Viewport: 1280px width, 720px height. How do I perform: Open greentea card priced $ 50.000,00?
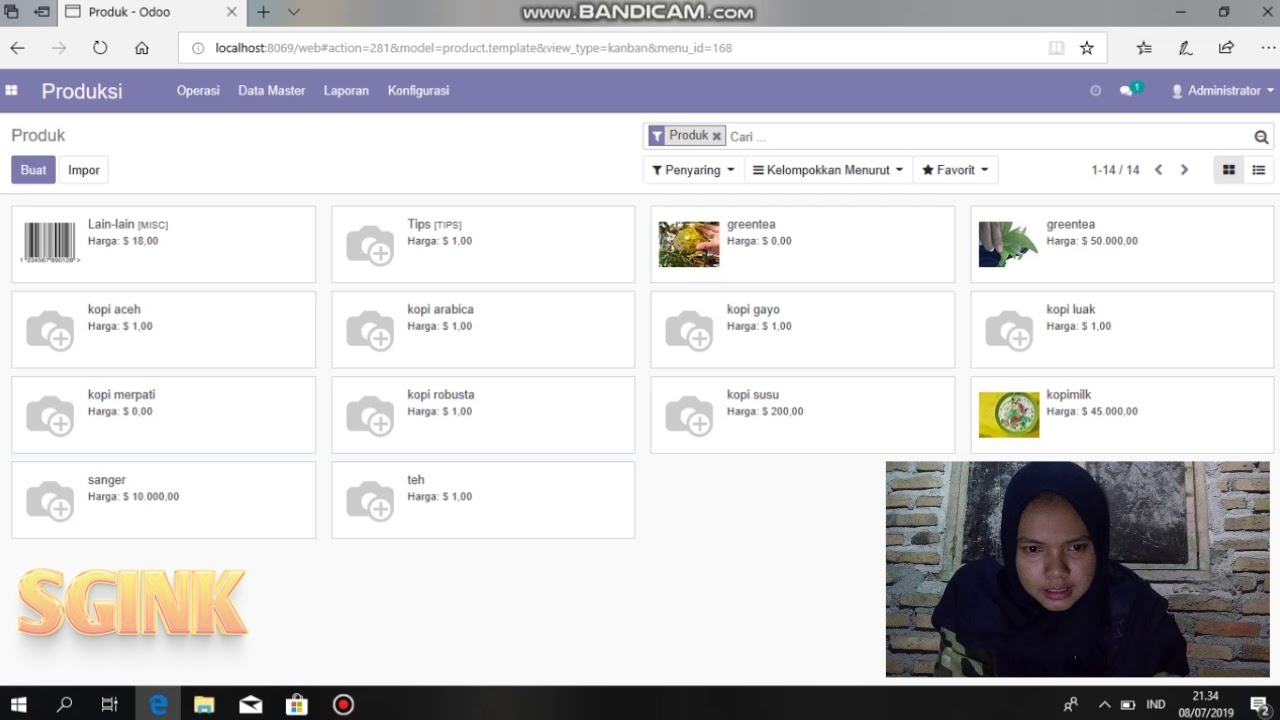click(1122, 244)
